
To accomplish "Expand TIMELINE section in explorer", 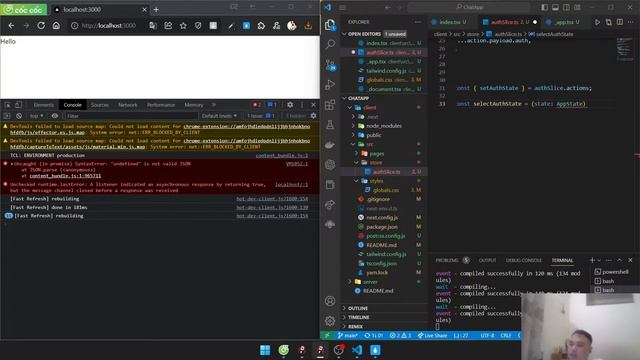I will pos(359,317).
